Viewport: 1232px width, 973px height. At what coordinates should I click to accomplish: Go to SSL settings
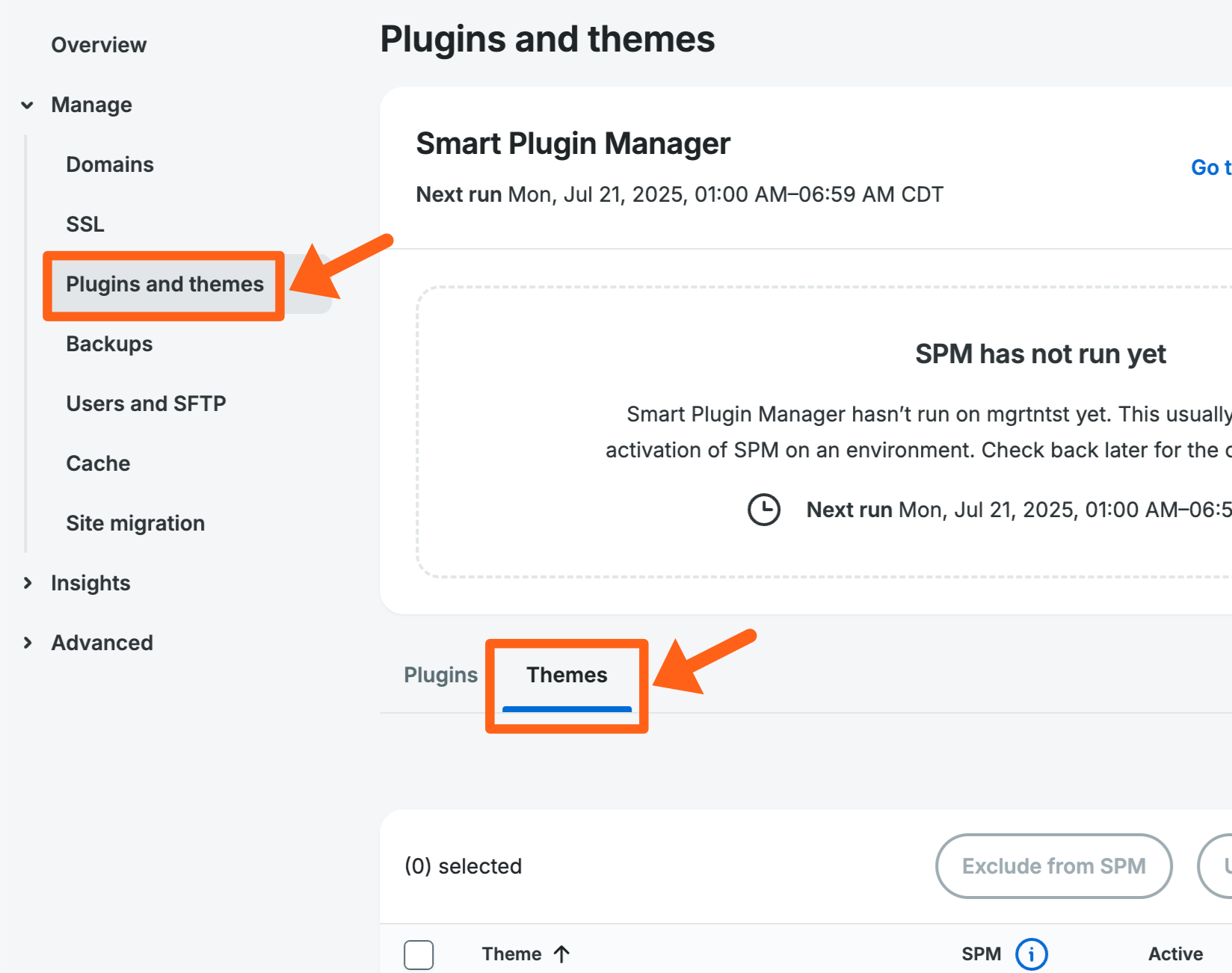point(85,225)
